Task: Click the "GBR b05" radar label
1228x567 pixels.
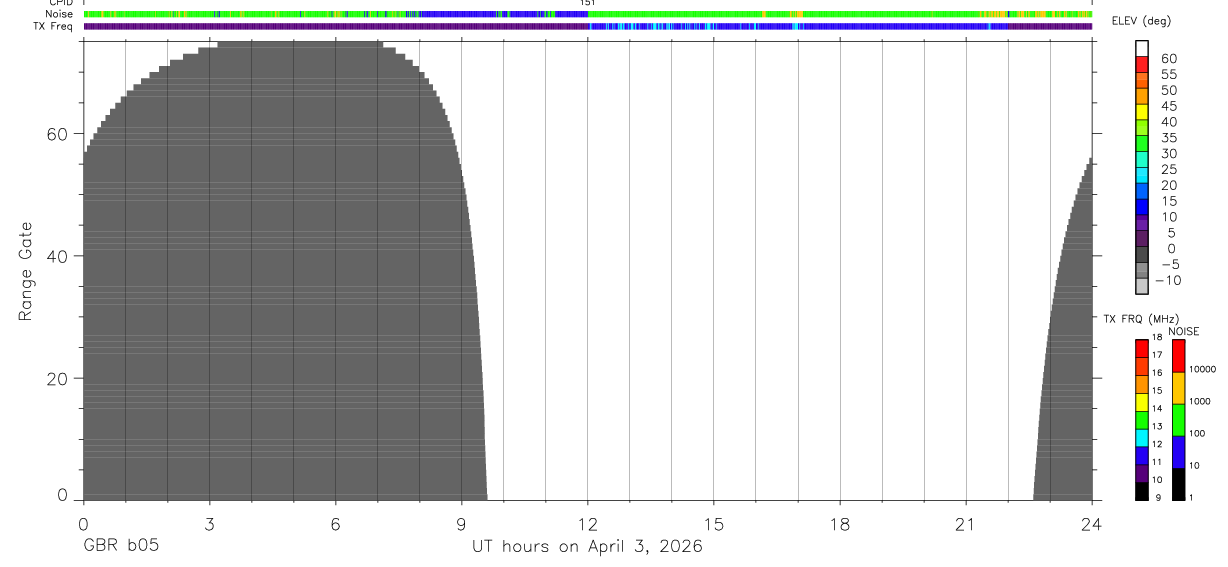Action: [120, 547]
